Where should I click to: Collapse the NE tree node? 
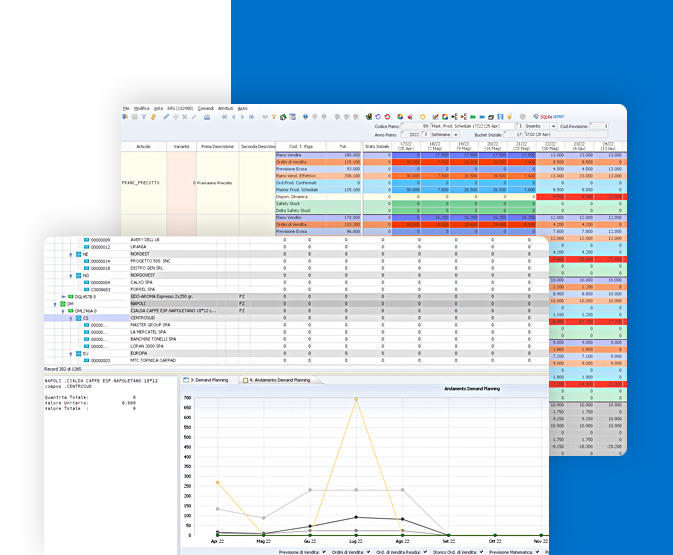(71, 255)
